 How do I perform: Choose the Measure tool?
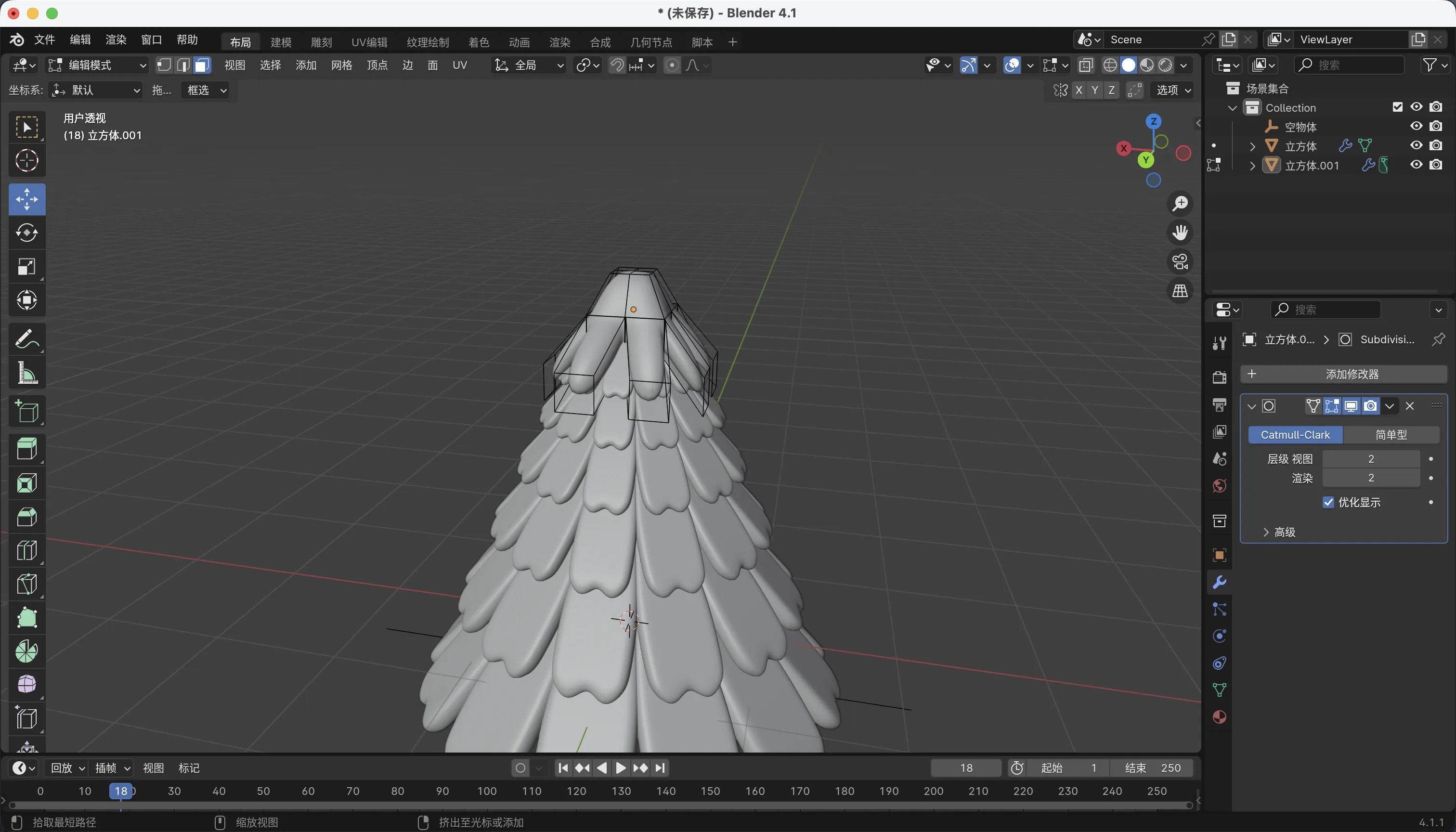point(27,374)
